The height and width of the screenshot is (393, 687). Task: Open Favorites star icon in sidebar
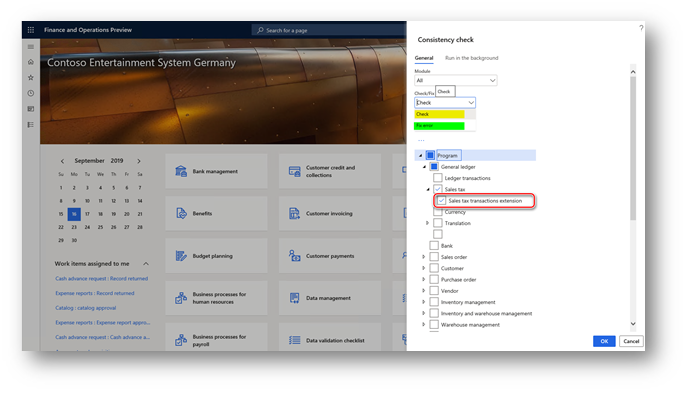point(31,78)
